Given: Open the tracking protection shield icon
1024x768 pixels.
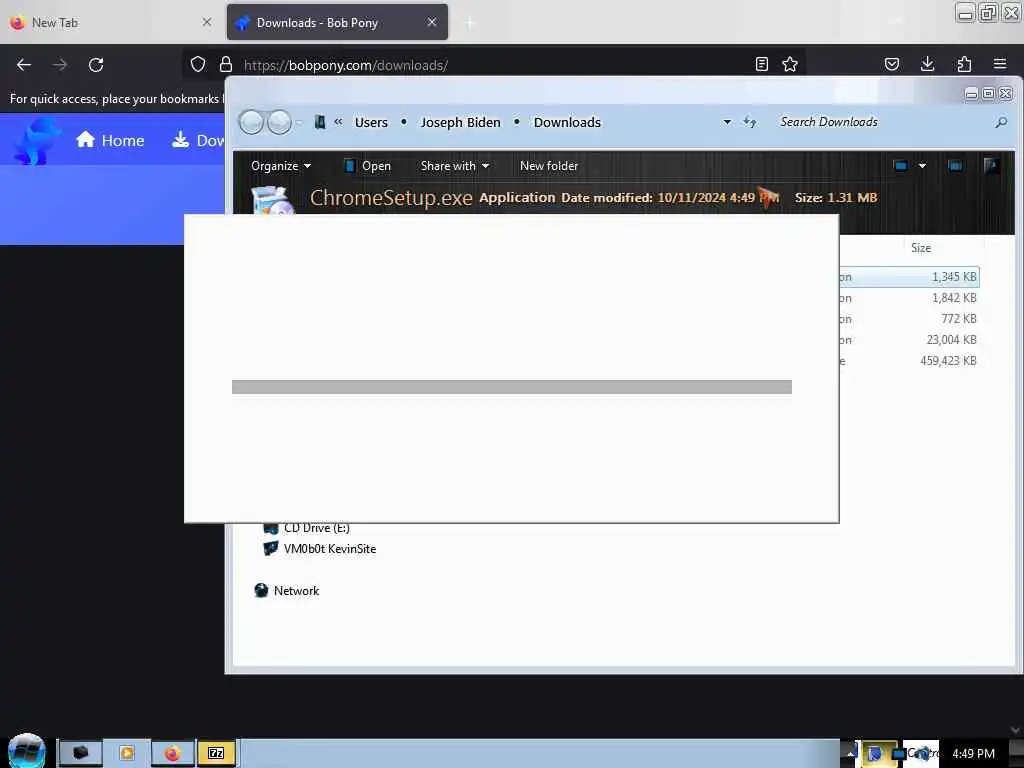Looking at the screenshot, I should (198, 64).
